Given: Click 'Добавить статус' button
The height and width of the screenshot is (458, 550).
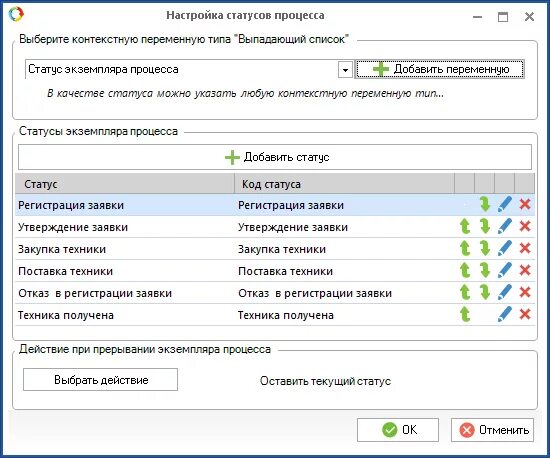Looking at the screenshot, I should 275,157.
